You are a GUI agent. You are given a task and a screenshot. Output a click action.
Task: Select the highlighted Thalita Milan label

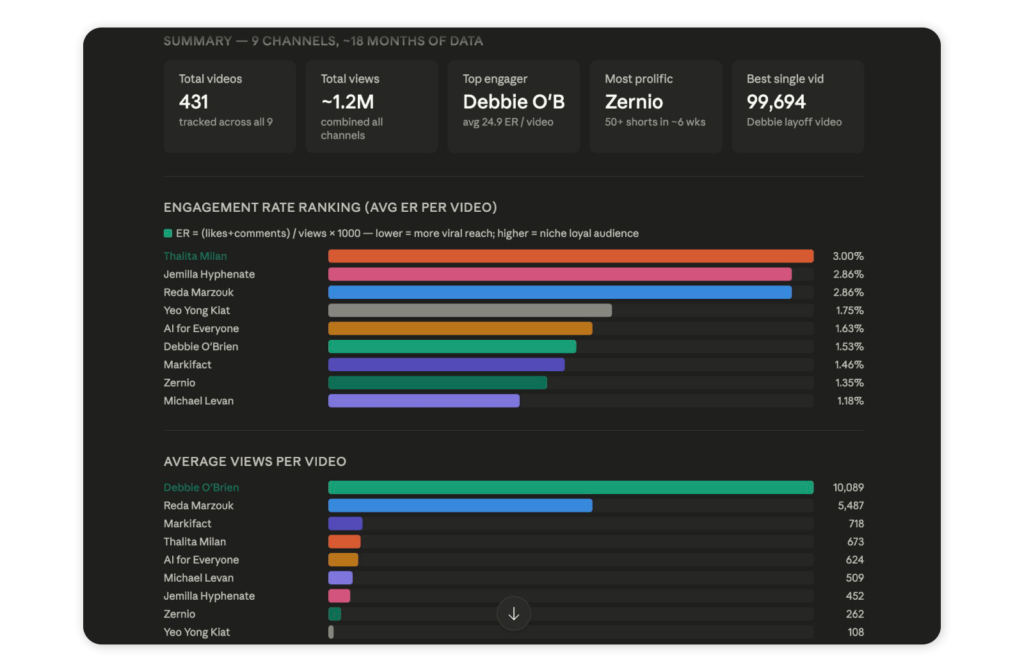195,256
